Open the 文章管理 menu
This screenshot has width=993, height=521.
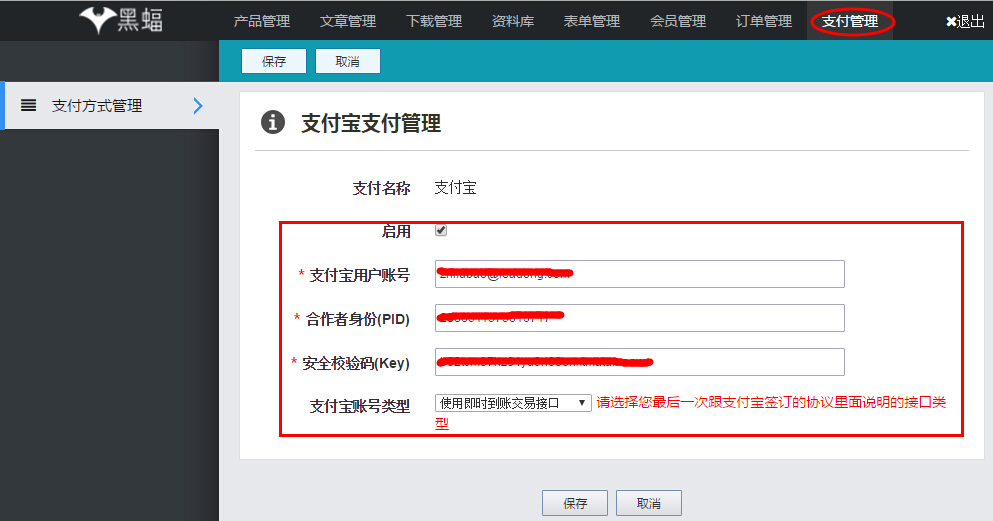click(348, 22)
